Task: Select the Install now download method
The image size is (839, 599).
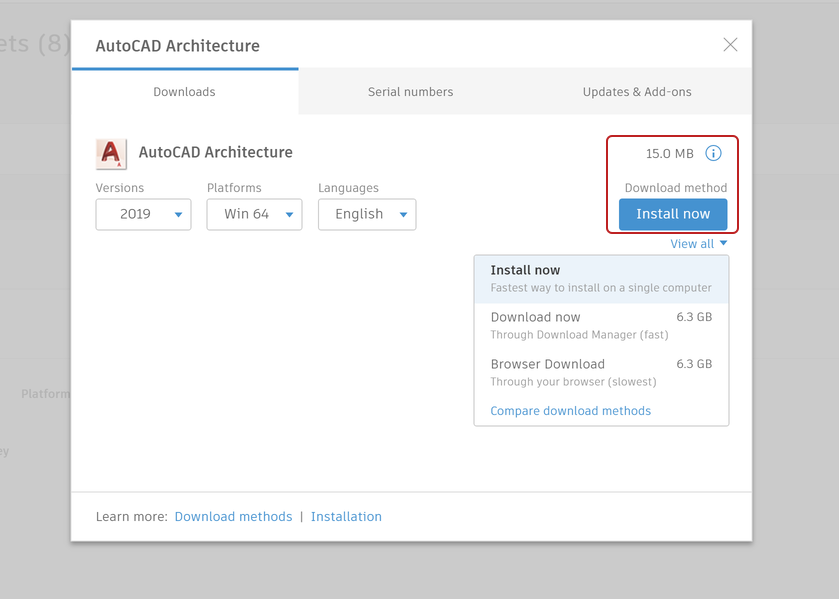Action: coord(601,277)
